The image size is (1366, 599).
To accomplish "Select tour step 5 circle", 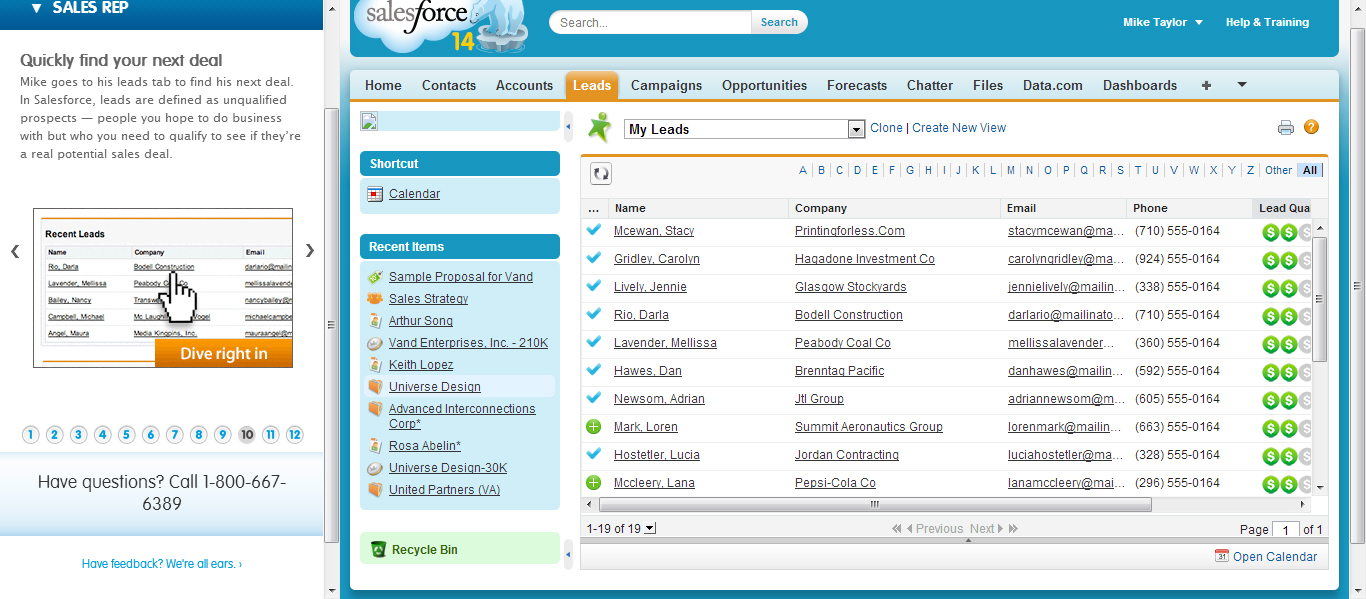I will (x=127, y=435).
